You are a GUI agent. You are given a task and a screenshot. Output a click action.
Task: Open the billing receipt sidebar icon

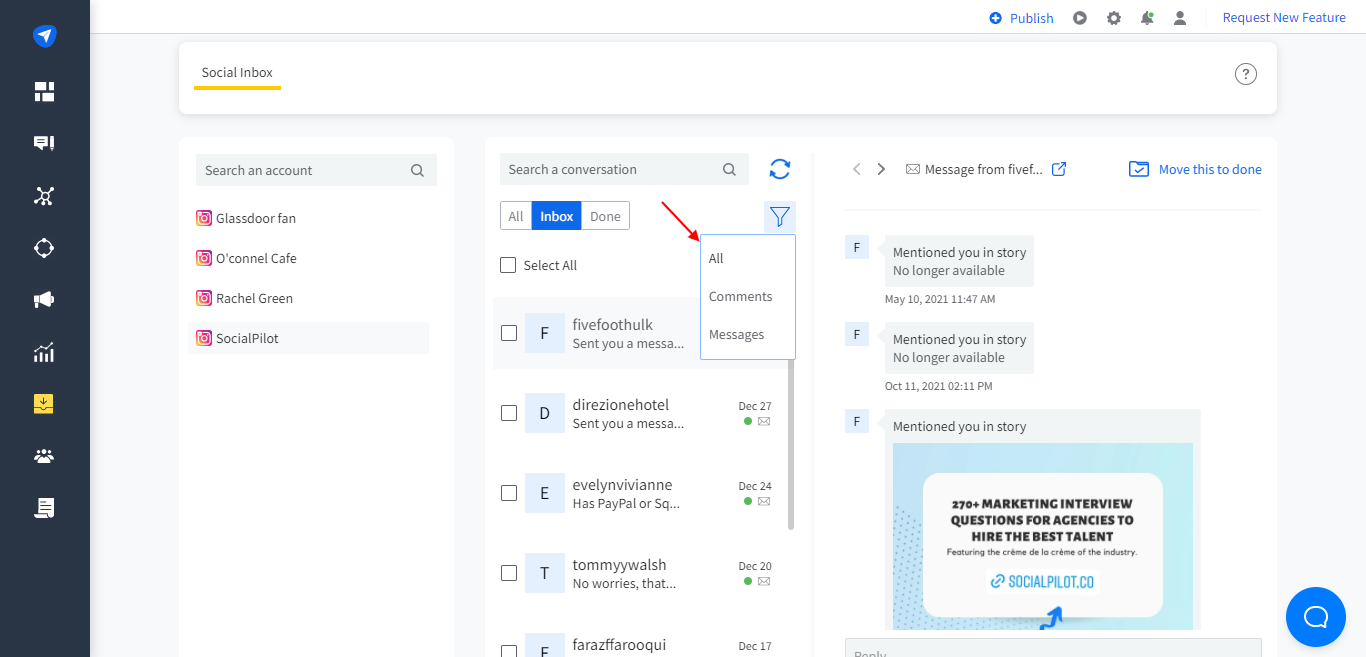pos(44,508)
